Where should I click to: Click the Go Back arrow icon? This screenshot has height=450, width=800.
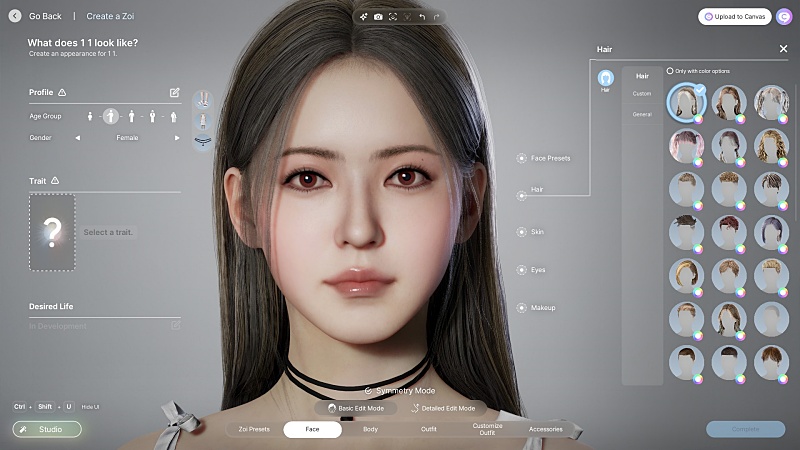pyautogui.click(x=16, y=16)
